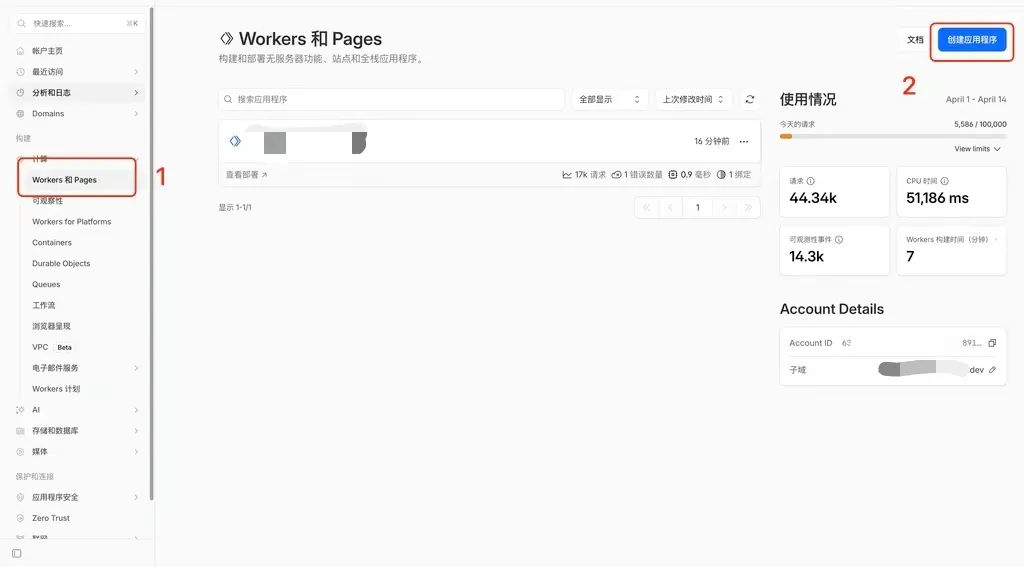Copy the Account ID with copy icon

pos(992,343)
